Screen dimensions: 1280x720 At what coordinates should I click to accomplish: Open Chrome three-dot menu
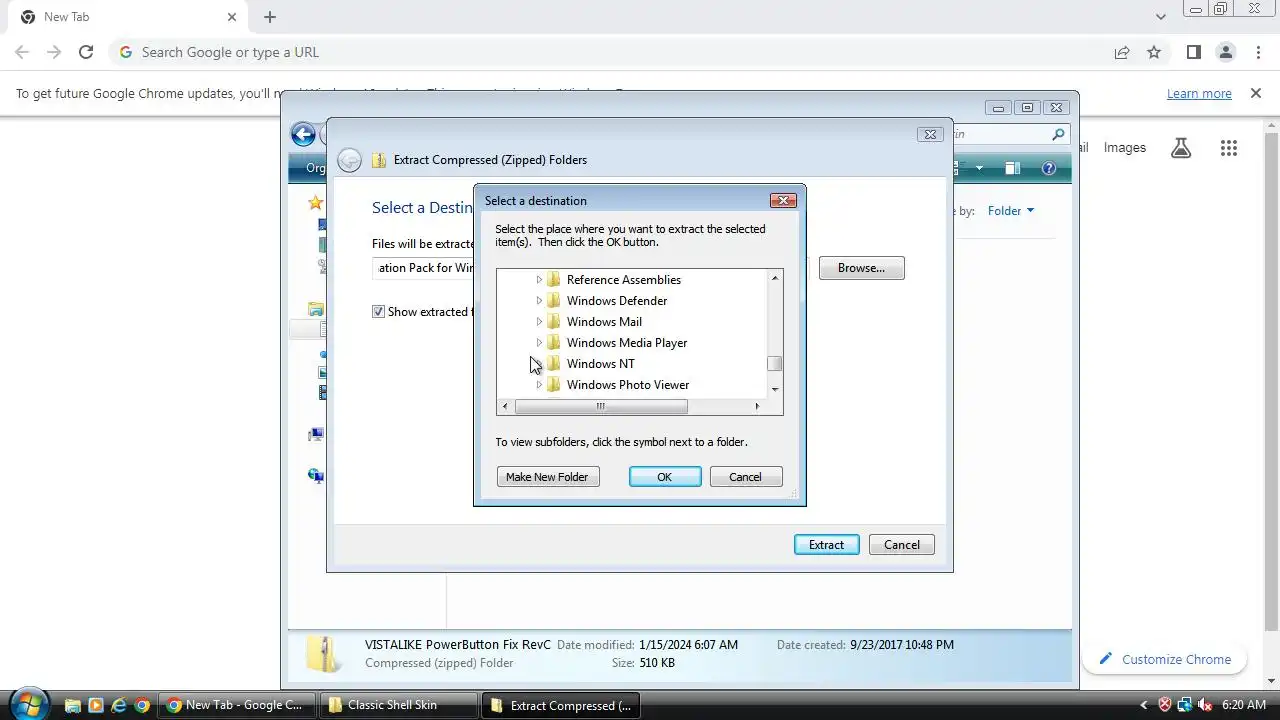point(1258,52)
